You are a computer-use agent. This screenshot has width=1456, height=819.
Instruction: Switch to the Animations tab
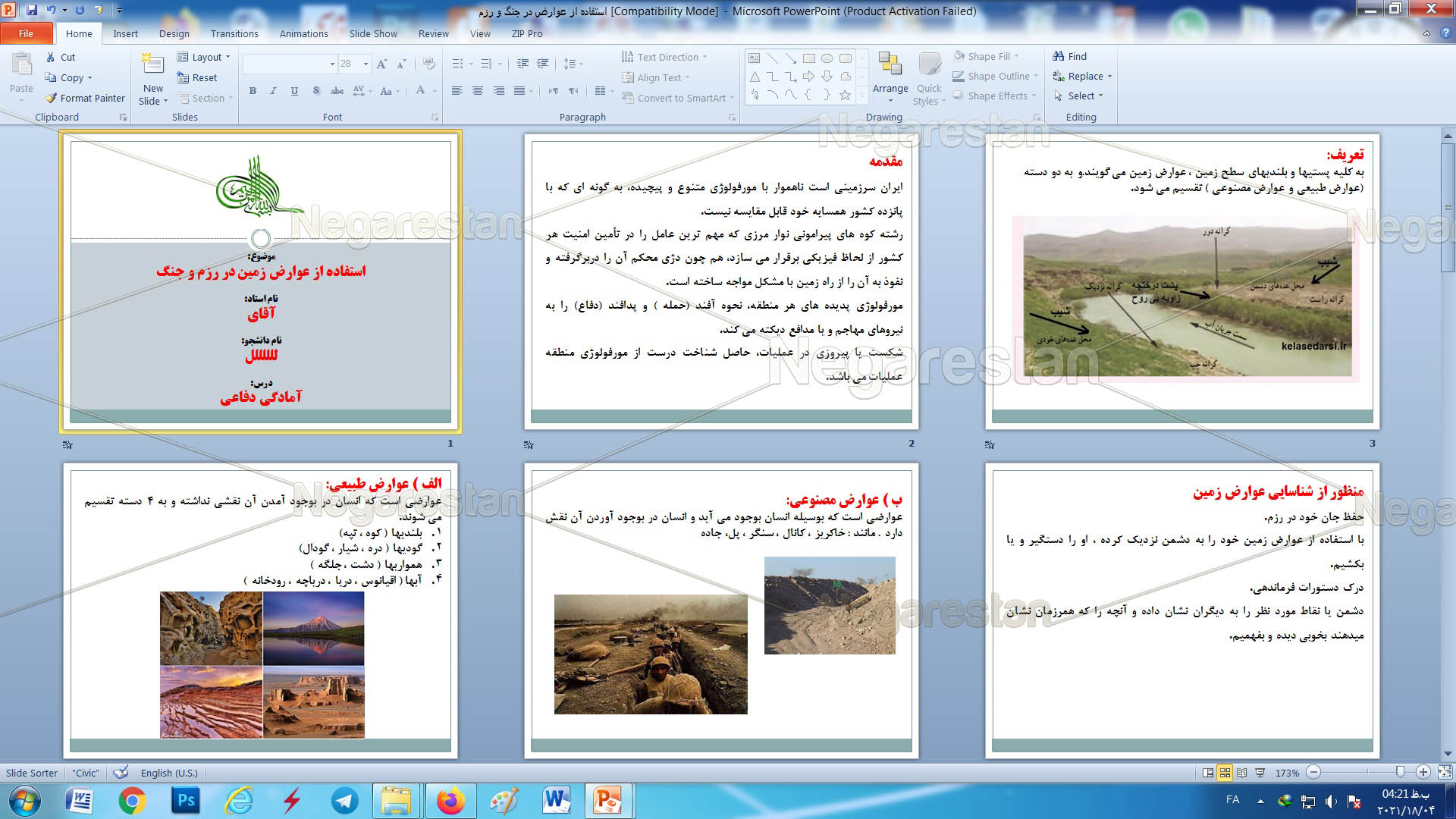tap(303, 33)
